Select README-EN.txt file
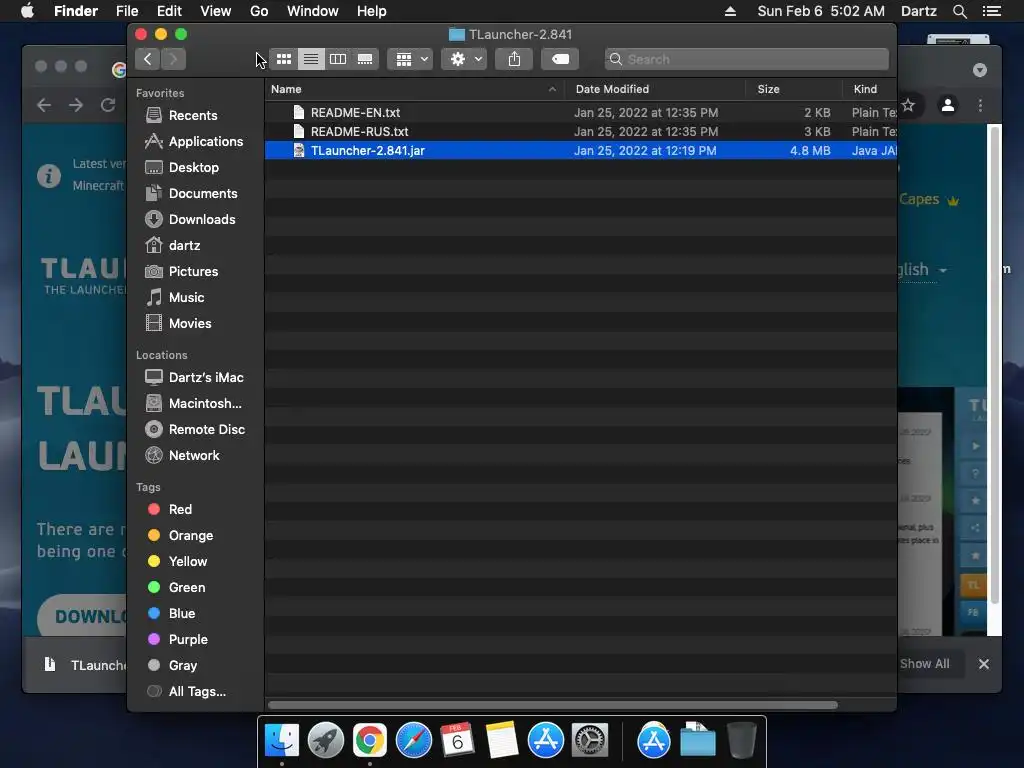The image size is (1024, 768). click(581, 113)
